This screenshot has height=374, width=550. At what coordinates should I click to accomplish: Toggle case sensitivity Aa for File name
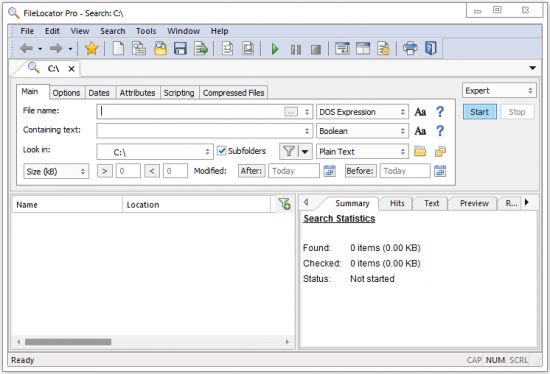pos(420,112)
